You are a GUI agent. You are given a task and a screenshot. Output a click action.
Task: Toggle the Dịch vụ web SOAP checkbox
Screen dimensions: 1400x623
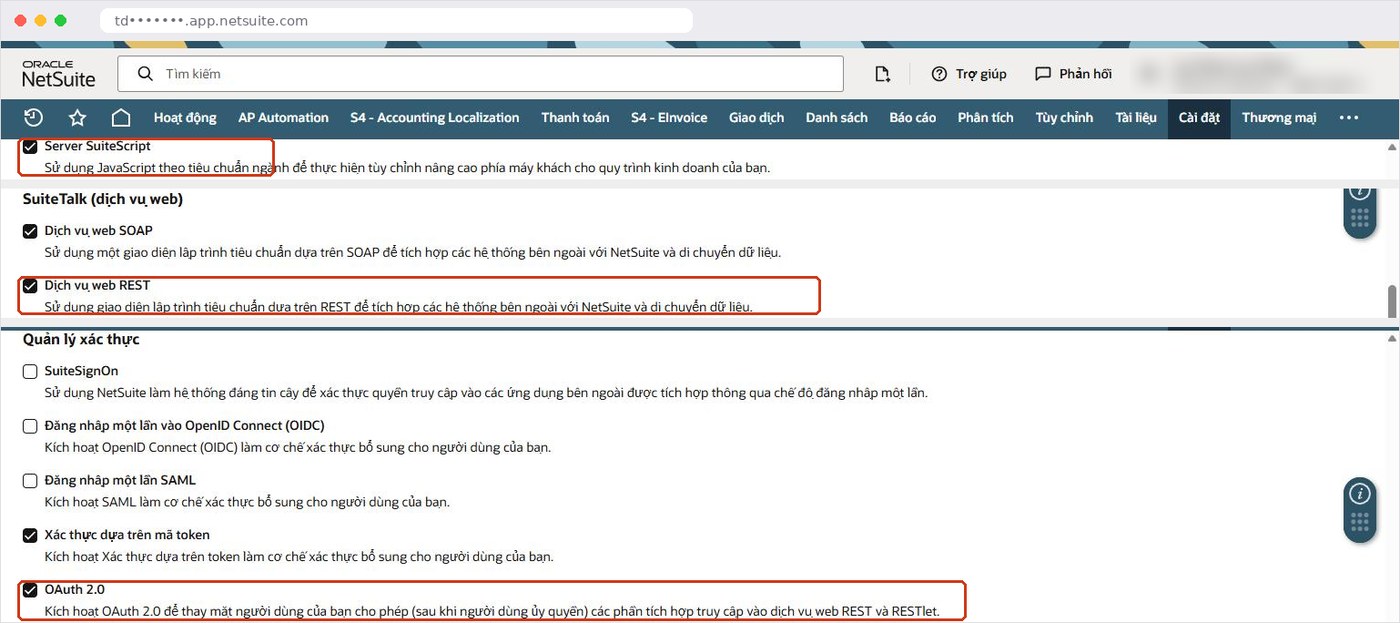[x=30, y=231]
